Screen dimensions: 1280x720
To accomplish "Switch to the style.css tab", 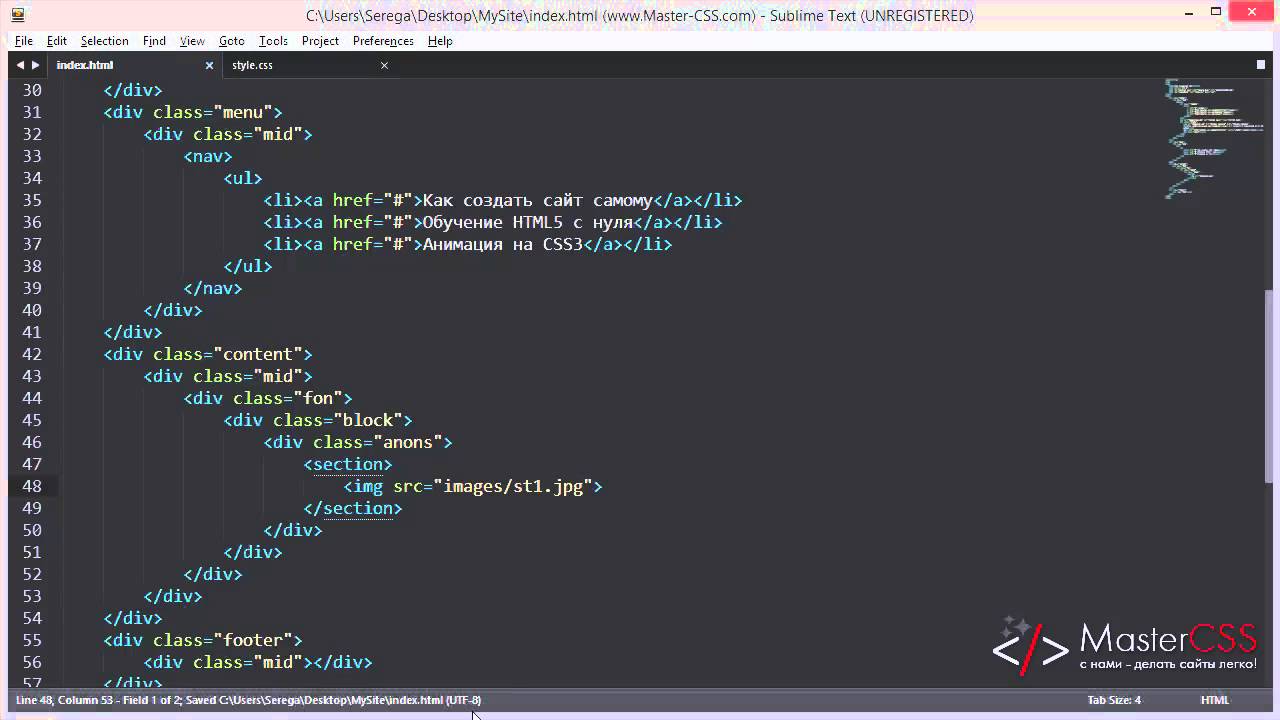I will click(x=252, y=65).
